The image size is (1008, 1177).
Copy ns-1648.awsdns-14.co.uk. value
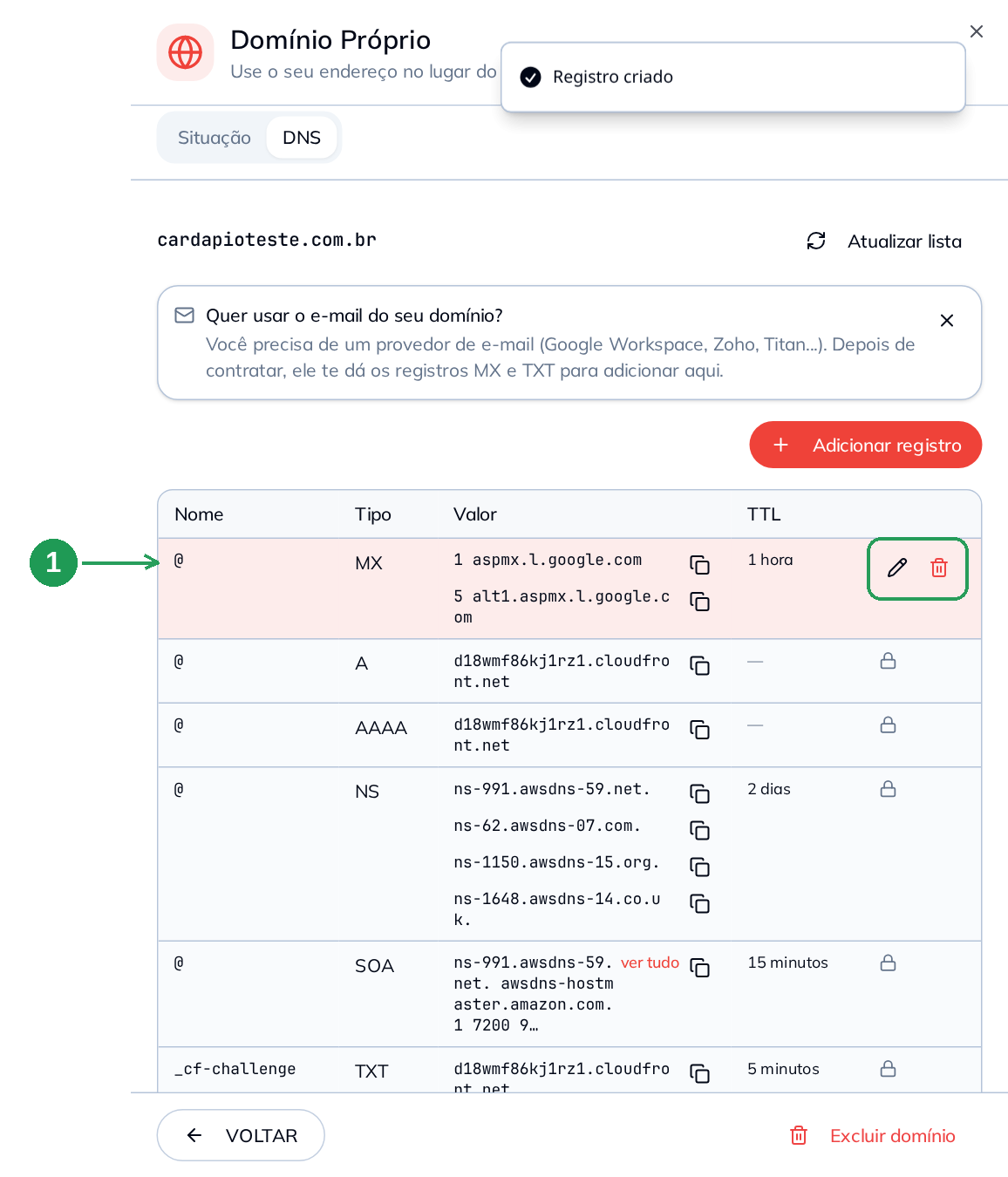pyautogui.click(x=699, y=903)
